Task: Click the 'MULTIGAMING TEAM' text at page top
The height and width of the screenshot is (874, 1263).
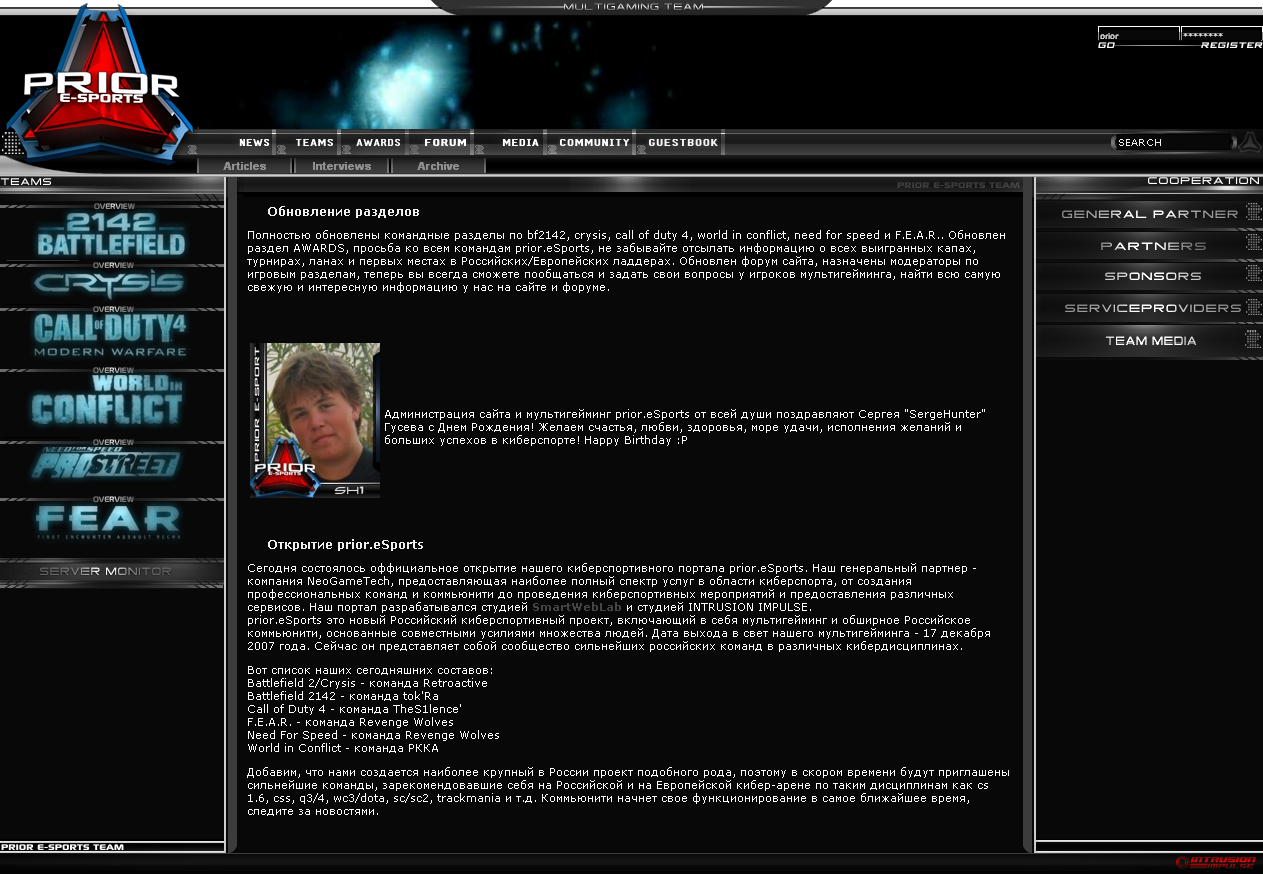Action: click(633, 6)
